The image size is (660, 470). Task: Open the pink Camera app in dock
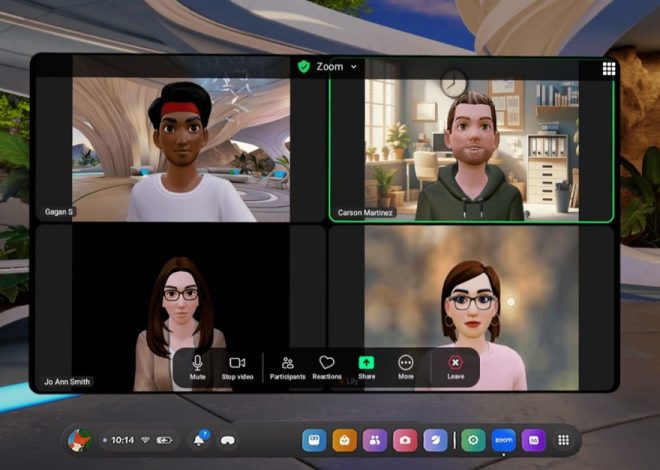[x=405, y=441]
